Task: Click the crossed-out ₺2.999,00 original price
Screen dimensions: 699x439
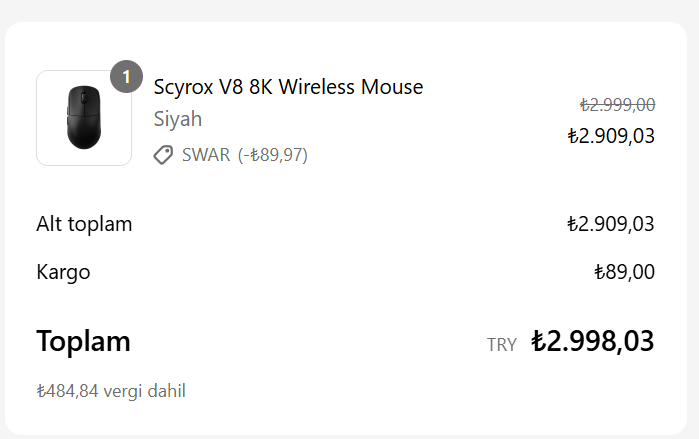Action: [x=617, y=104]
